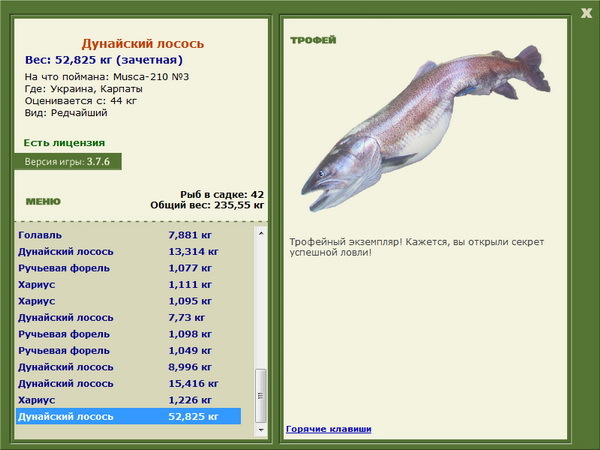This screenshot has width=600, height=450.
Task: Open the МЕНЮ menu
Action: pyautogui.click(x=43, y=202)
